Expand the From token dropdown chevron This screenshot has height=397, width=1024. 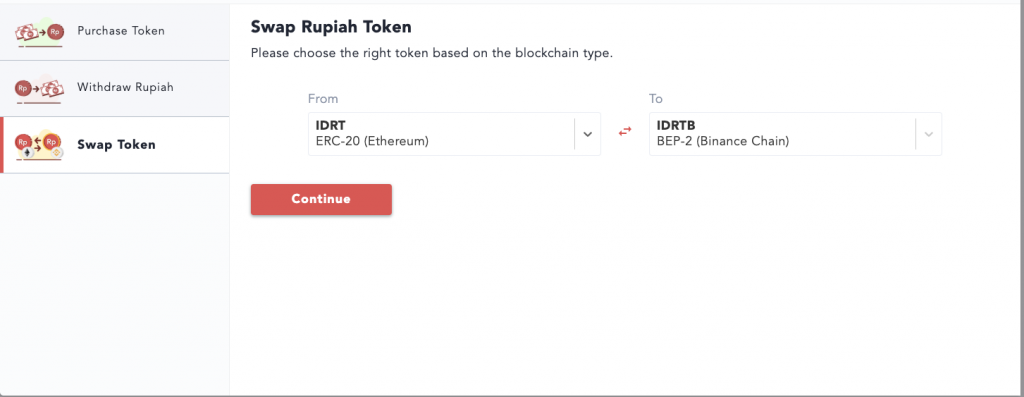tap(587, 134)
